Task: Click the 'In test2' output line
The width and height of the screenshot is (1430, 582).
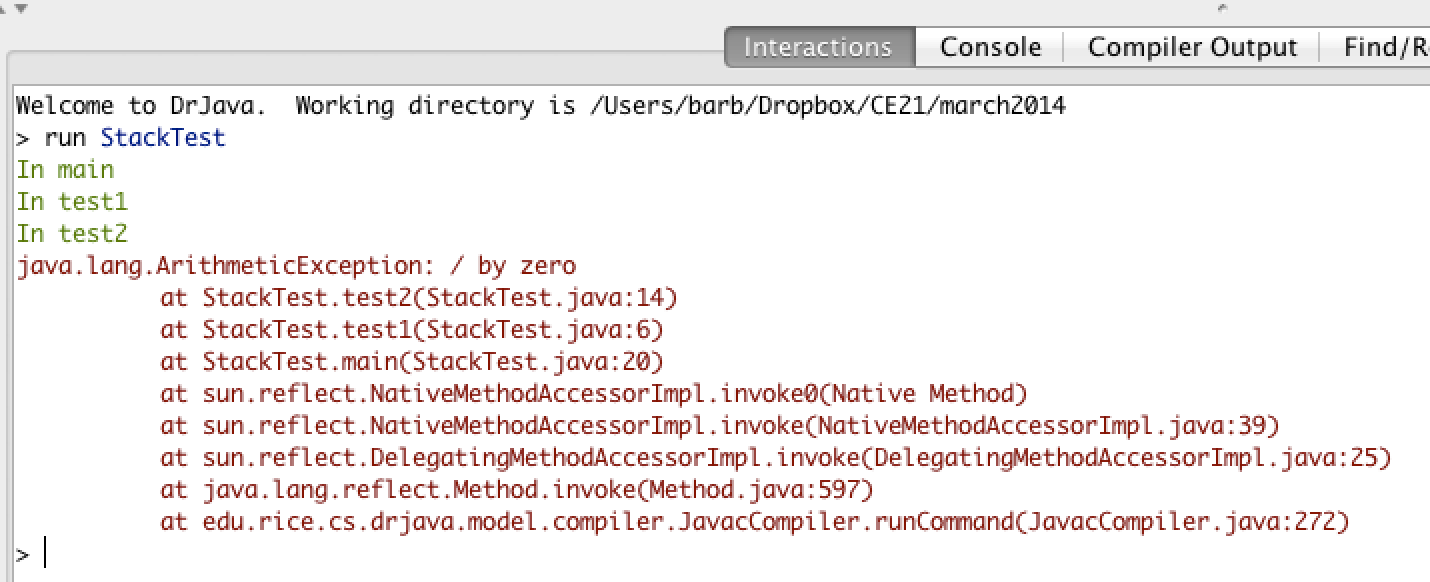Action: [x=72, y=234]
